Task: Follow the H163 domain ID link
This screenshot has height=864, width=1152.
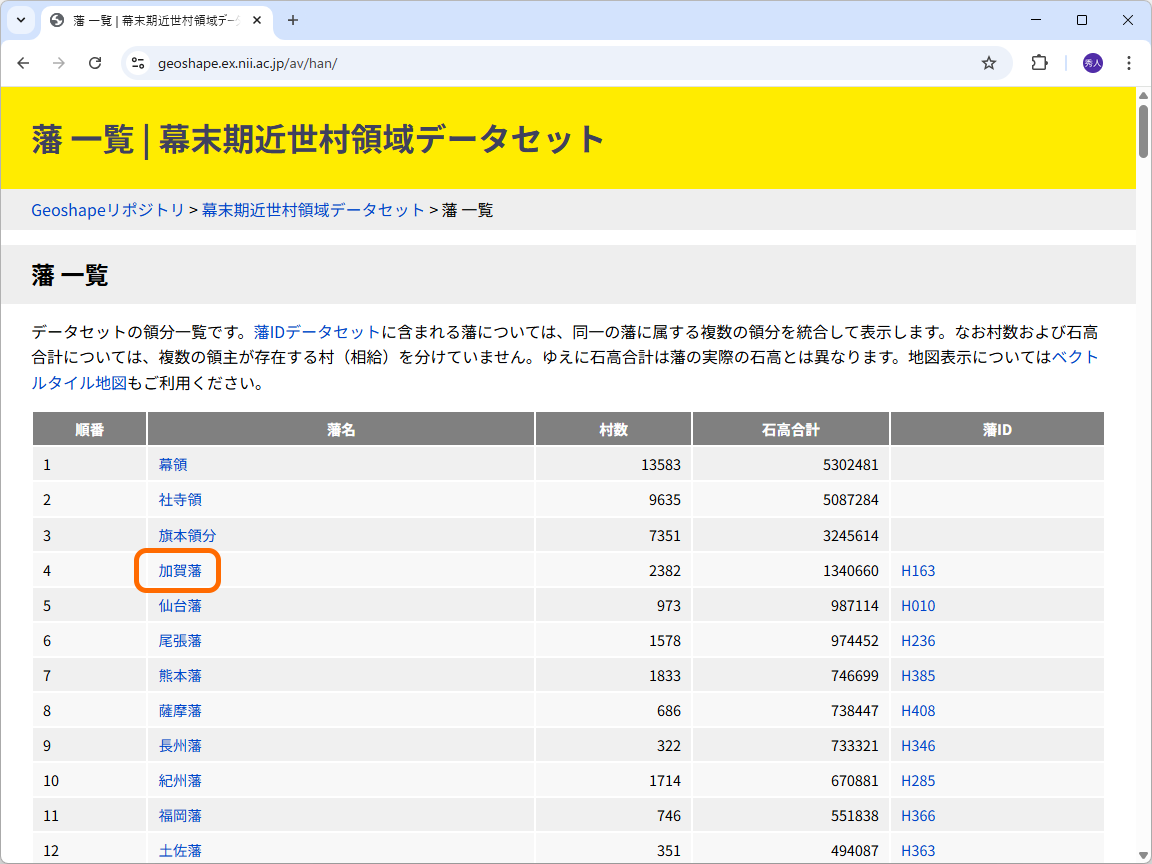Action: pos(918,570)
